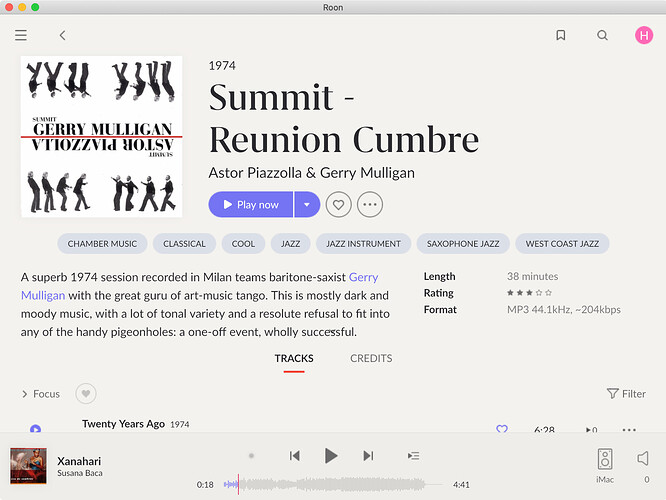Open the hamburger navigation menu
The width and height of the screenshot is (666, 500).
(21, 35)
